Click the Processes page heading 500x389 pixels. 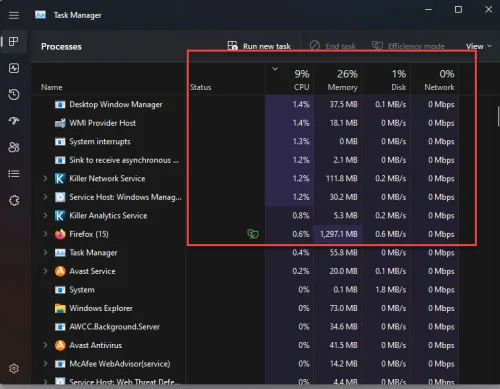pyautogui.click(x=61, y=47)
